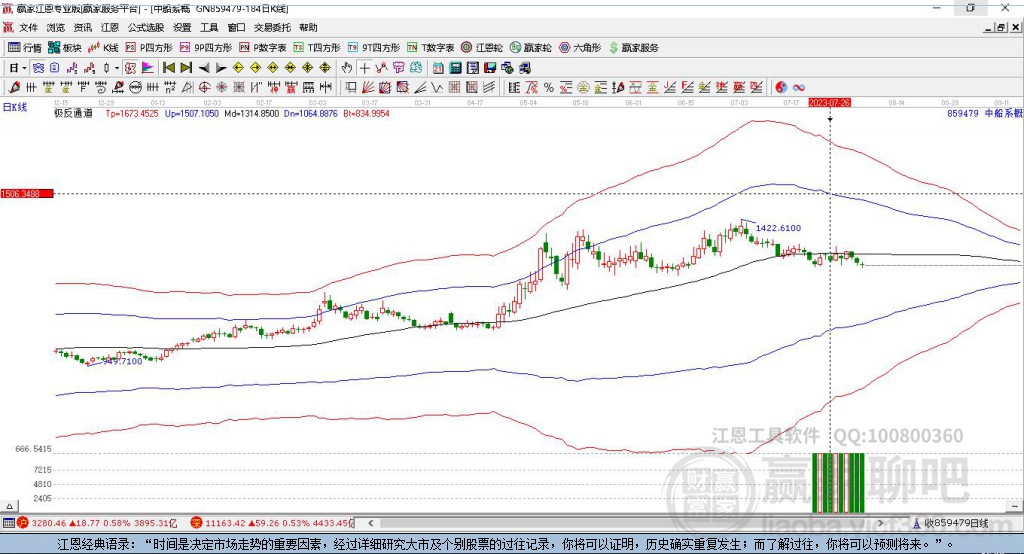Select the percent % tool

pyautogui.click(x=549, y=88)
